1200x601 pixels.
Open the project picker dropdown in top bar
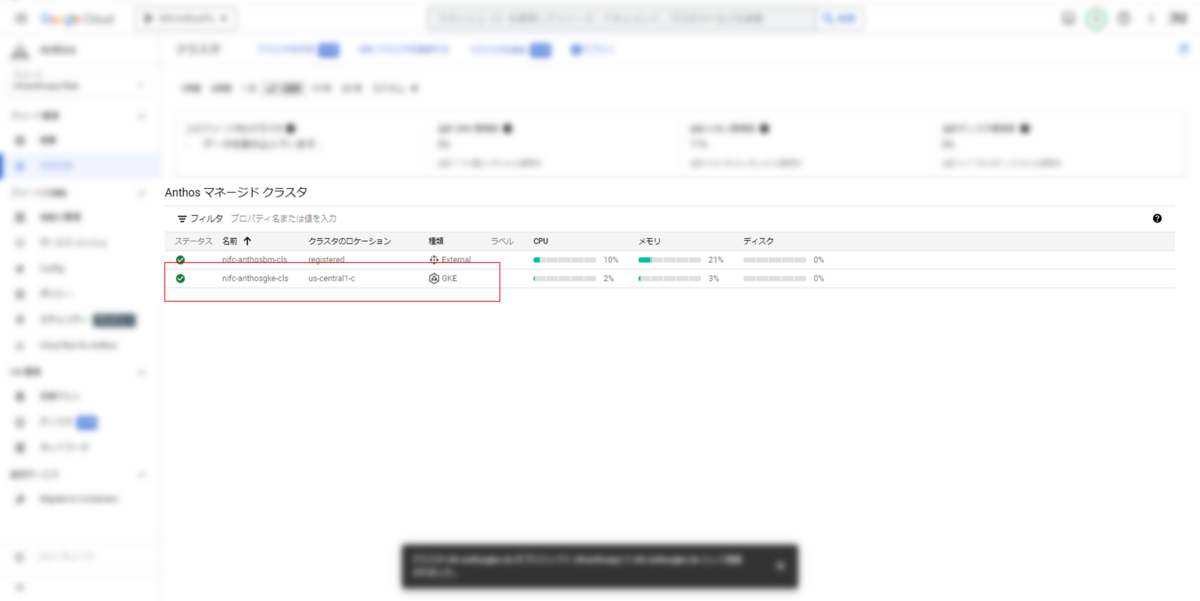click(x=186, y=19)
